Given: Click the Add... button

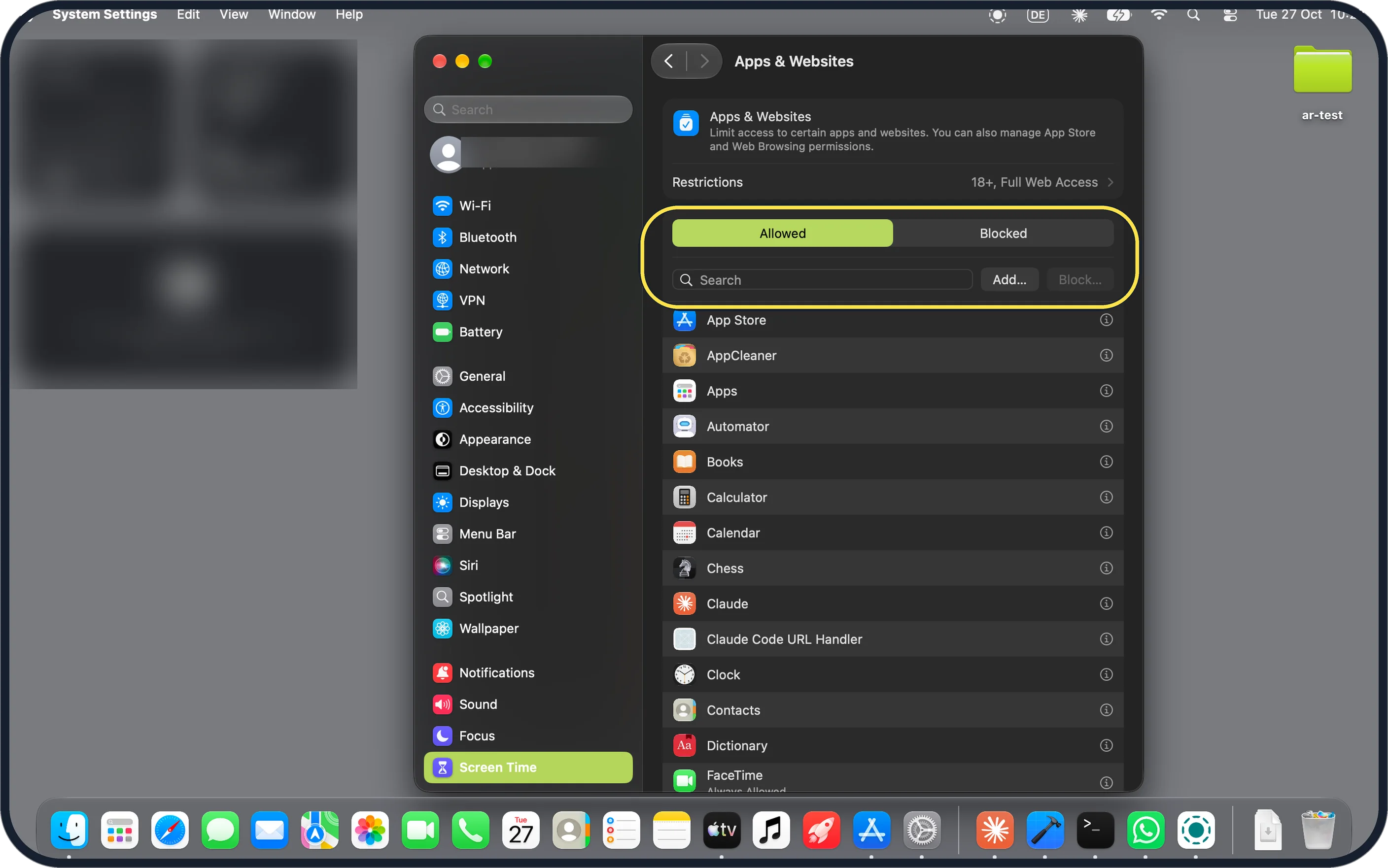Looking at the screenshot, I should pyautogui.click(x=1009, y=280).
